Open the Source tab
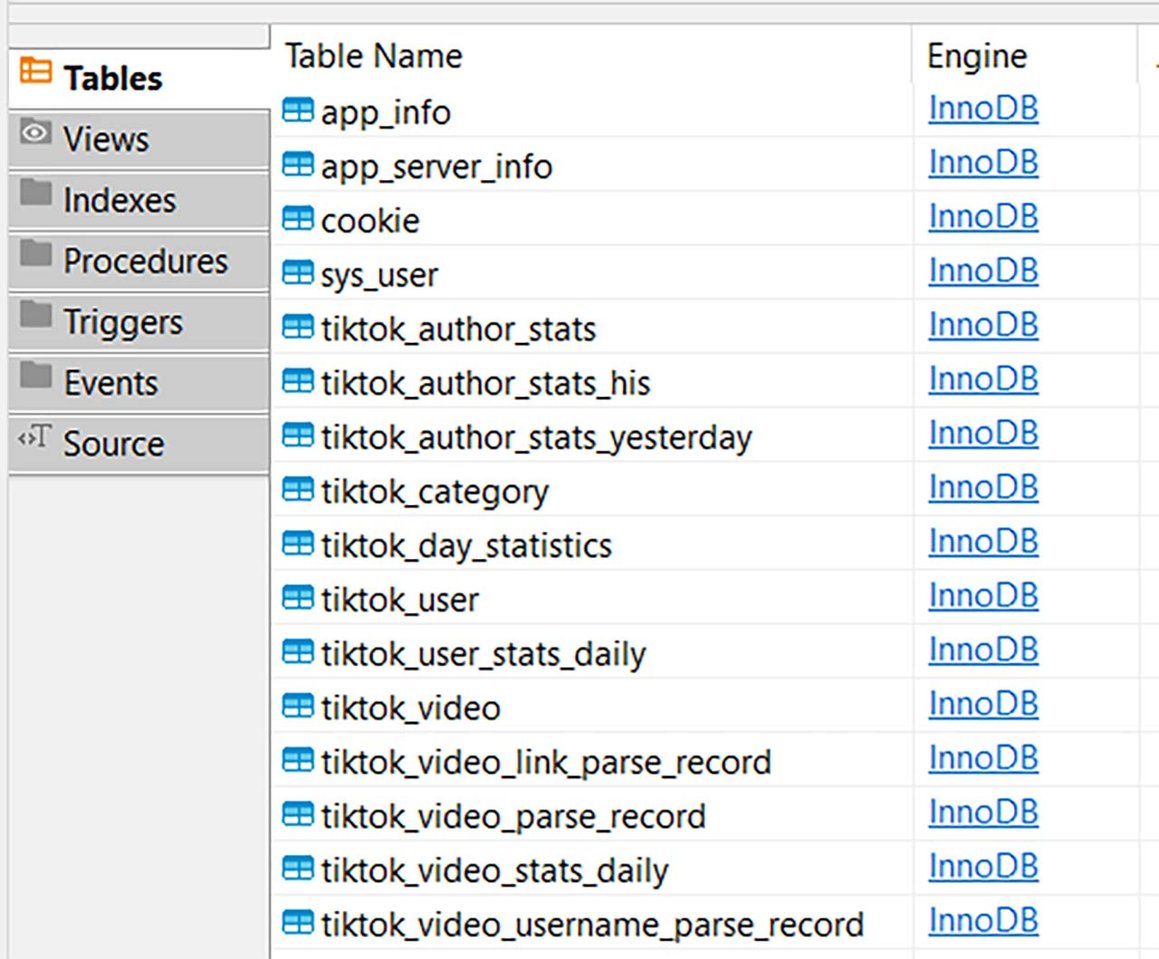This screenshot has width=1159, height=959. pyautogui.click(x=113, y=443)
